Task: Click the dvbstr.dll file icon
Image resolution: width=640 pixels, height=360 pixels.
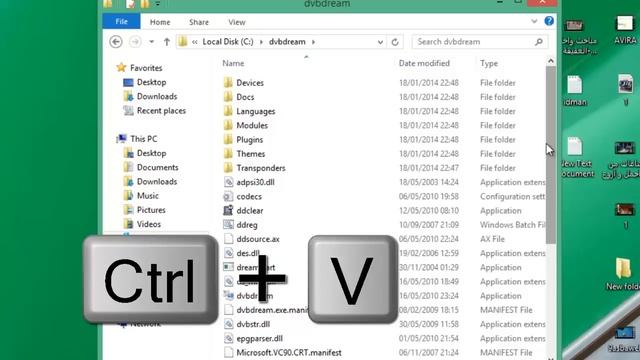Action: pos(228,324)
